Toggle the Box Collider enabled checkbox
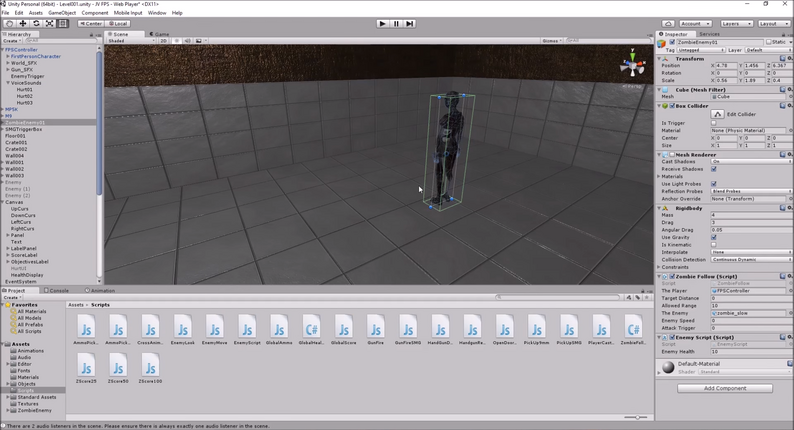Viewport: 794px width, 430px height. 672,106
